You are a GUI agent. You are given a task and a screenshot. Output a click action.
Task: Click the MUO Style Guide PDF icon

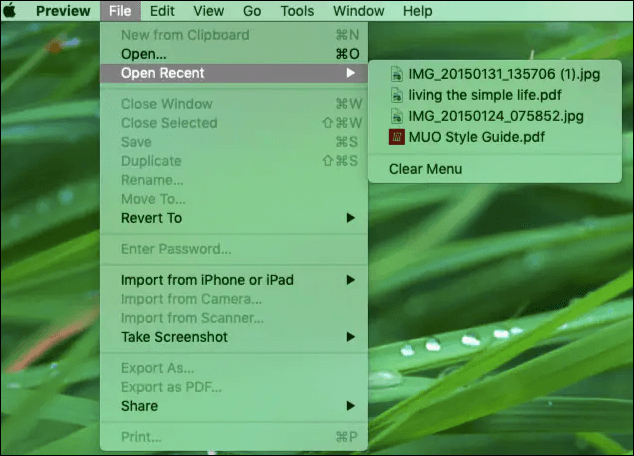click(x=396, y=136)
